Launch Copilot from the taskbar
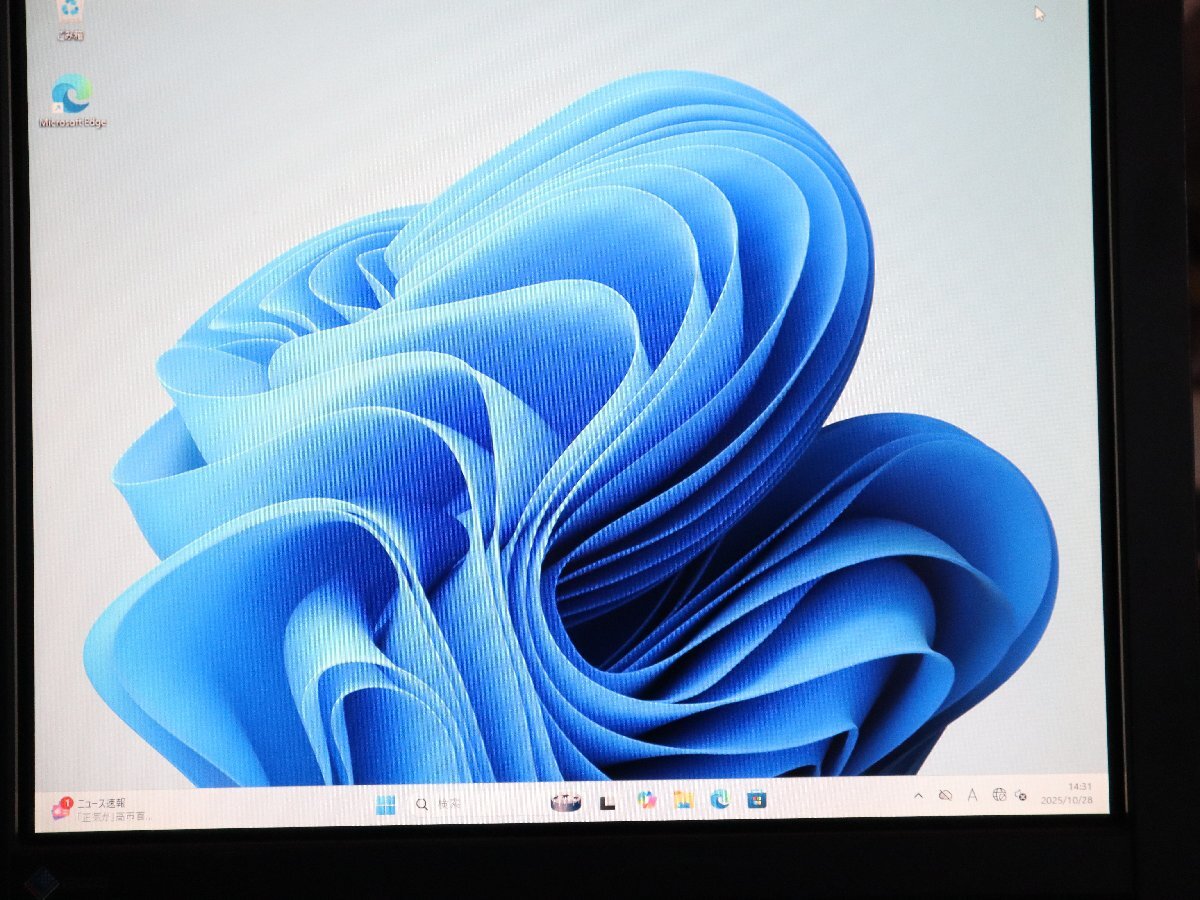1200x900 pixels. (x=646, y=800)
